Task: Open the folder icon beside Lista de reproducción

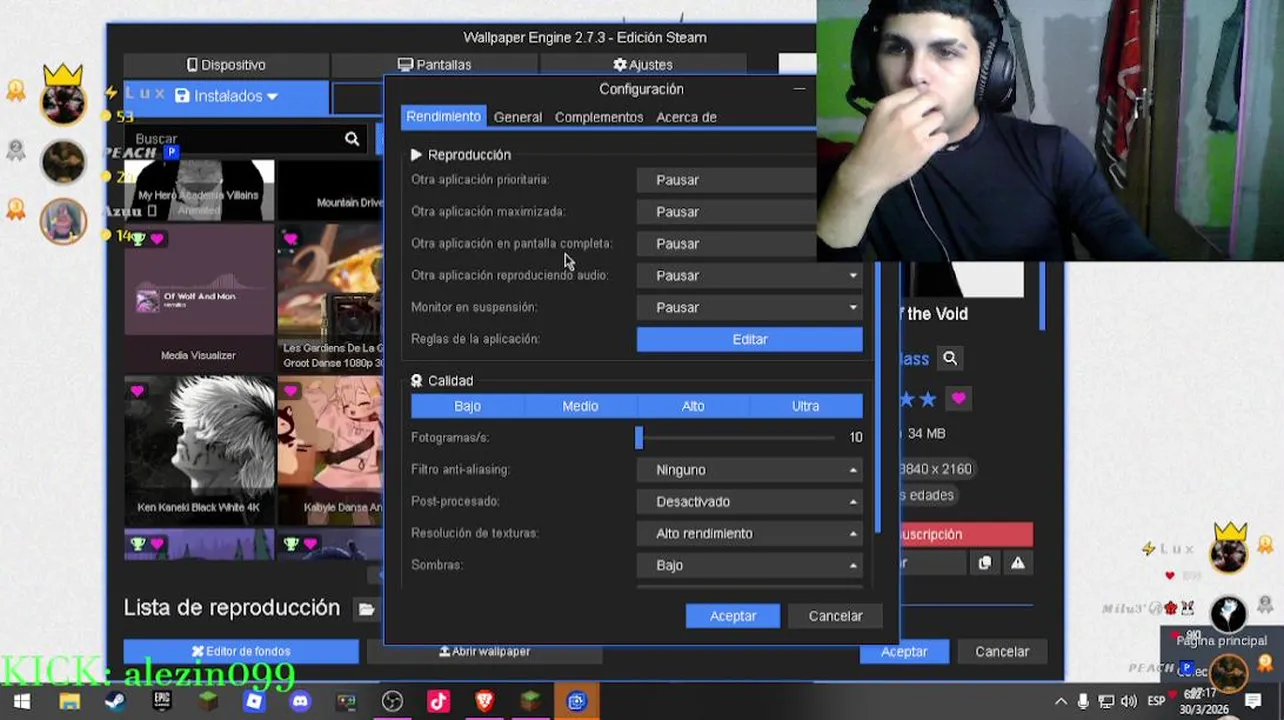Action: (x=367, y=608)
